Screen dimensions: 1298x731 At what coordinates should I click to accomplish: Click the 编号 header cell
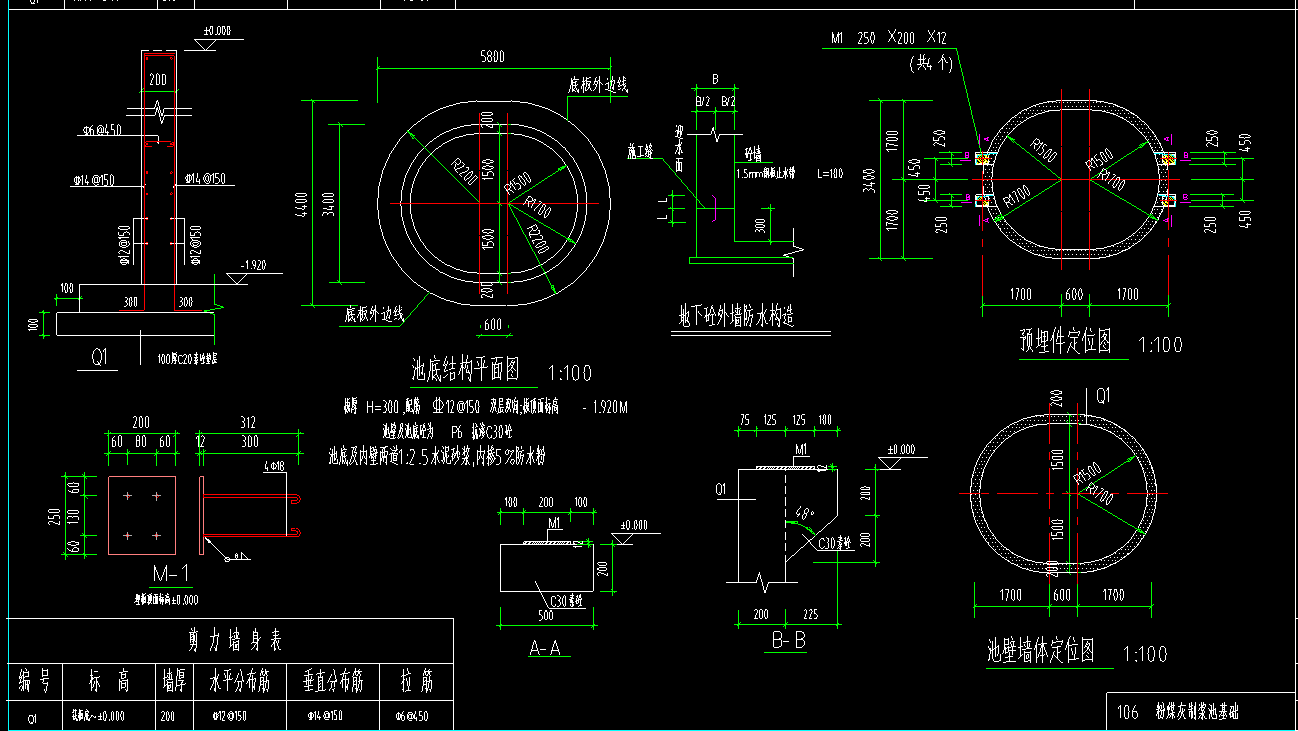(34, 681)
